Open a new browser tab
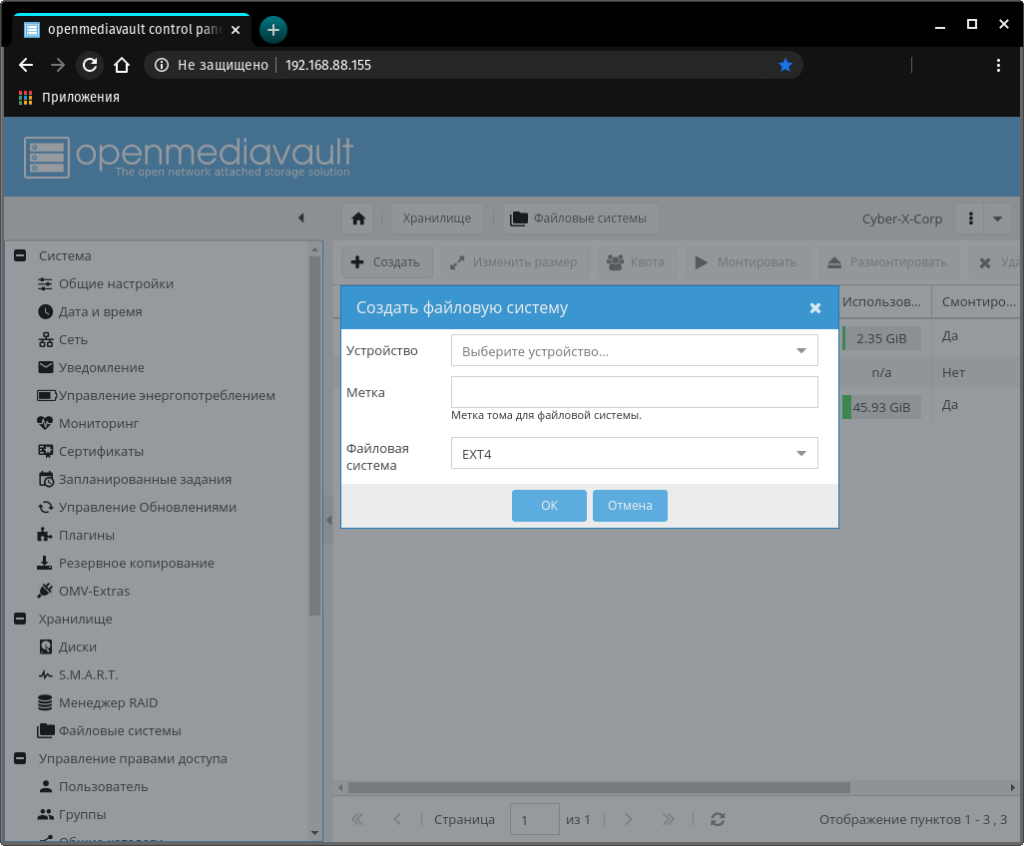Screen dimensions: 1024x846 pyautogui.click(x=273, y=29)
